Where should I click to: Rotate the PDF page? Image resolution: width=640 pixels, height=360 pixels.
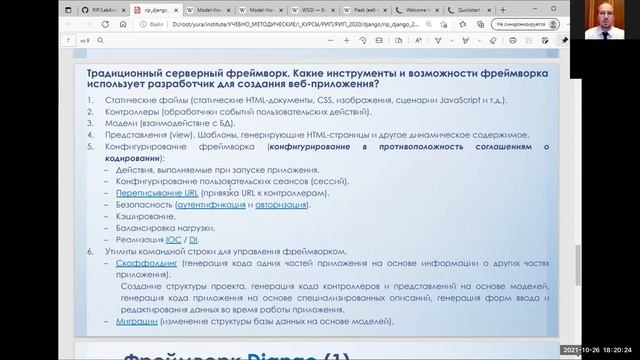coord(363,40)
